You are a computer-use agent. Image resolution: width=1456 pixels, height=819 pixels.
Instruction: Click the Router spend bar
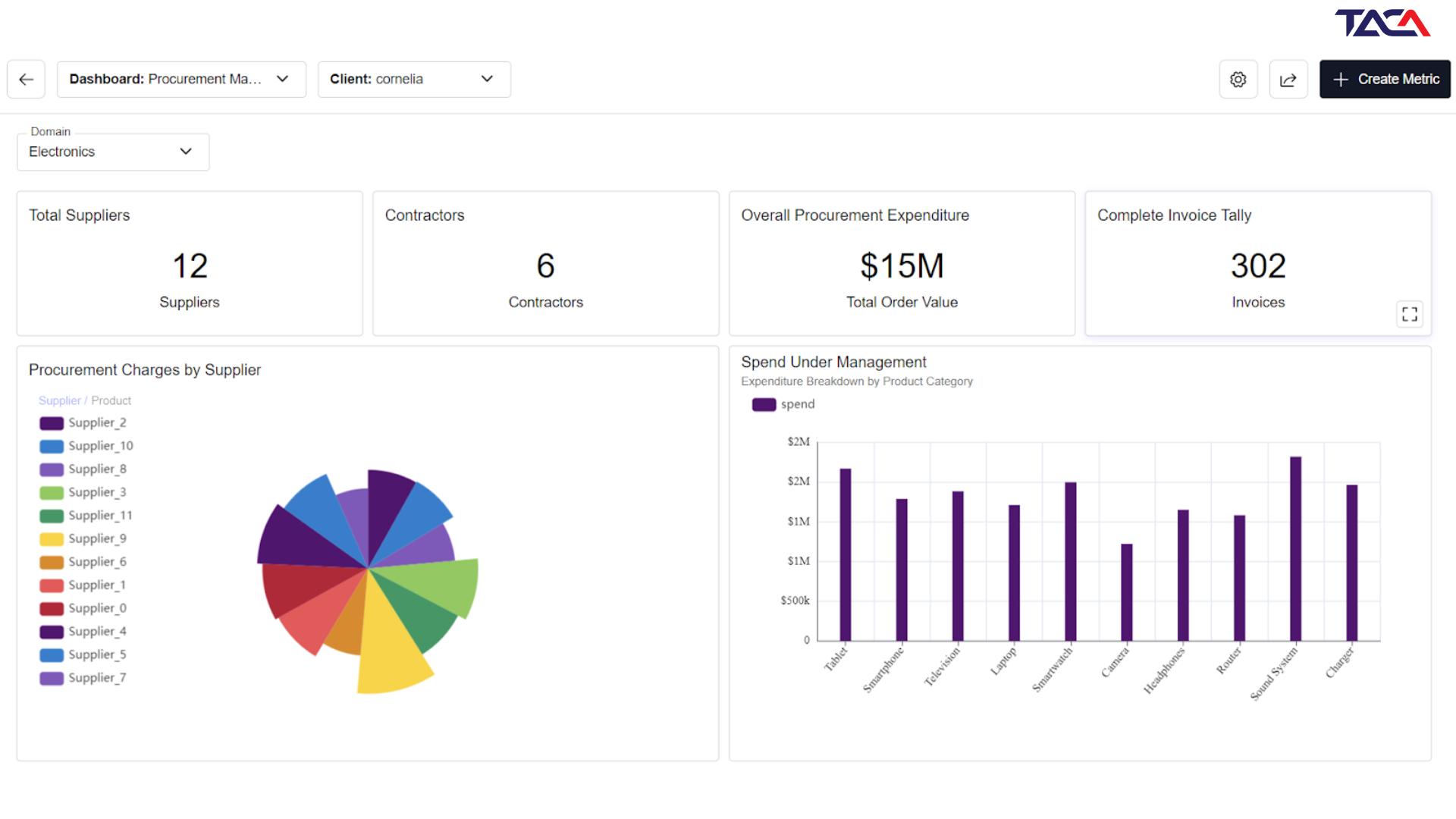click(x=1240, y=578)
